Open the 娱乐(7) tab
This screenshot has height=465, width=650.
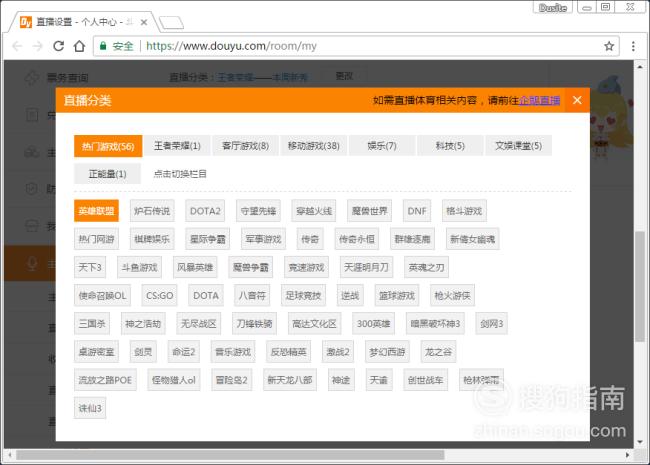tap(382, 145)
